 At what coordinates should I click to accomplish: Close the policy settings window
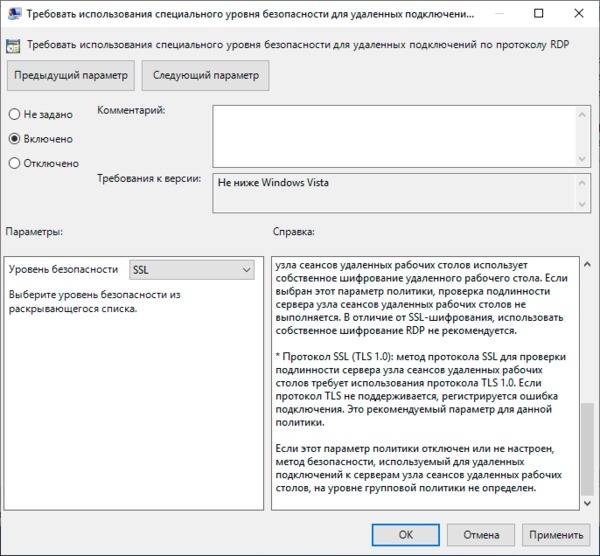[x=579, y=13]
